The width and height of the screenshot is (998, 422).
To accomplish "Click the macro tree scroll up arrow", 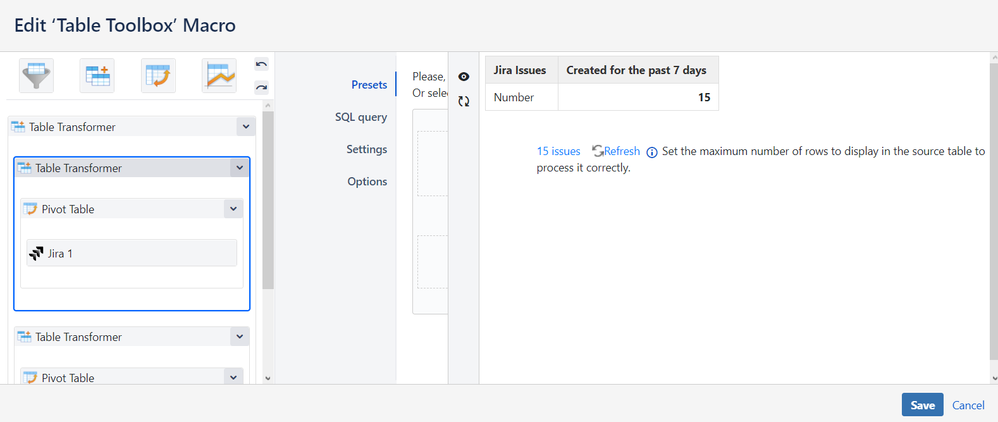I will [268, 105].
